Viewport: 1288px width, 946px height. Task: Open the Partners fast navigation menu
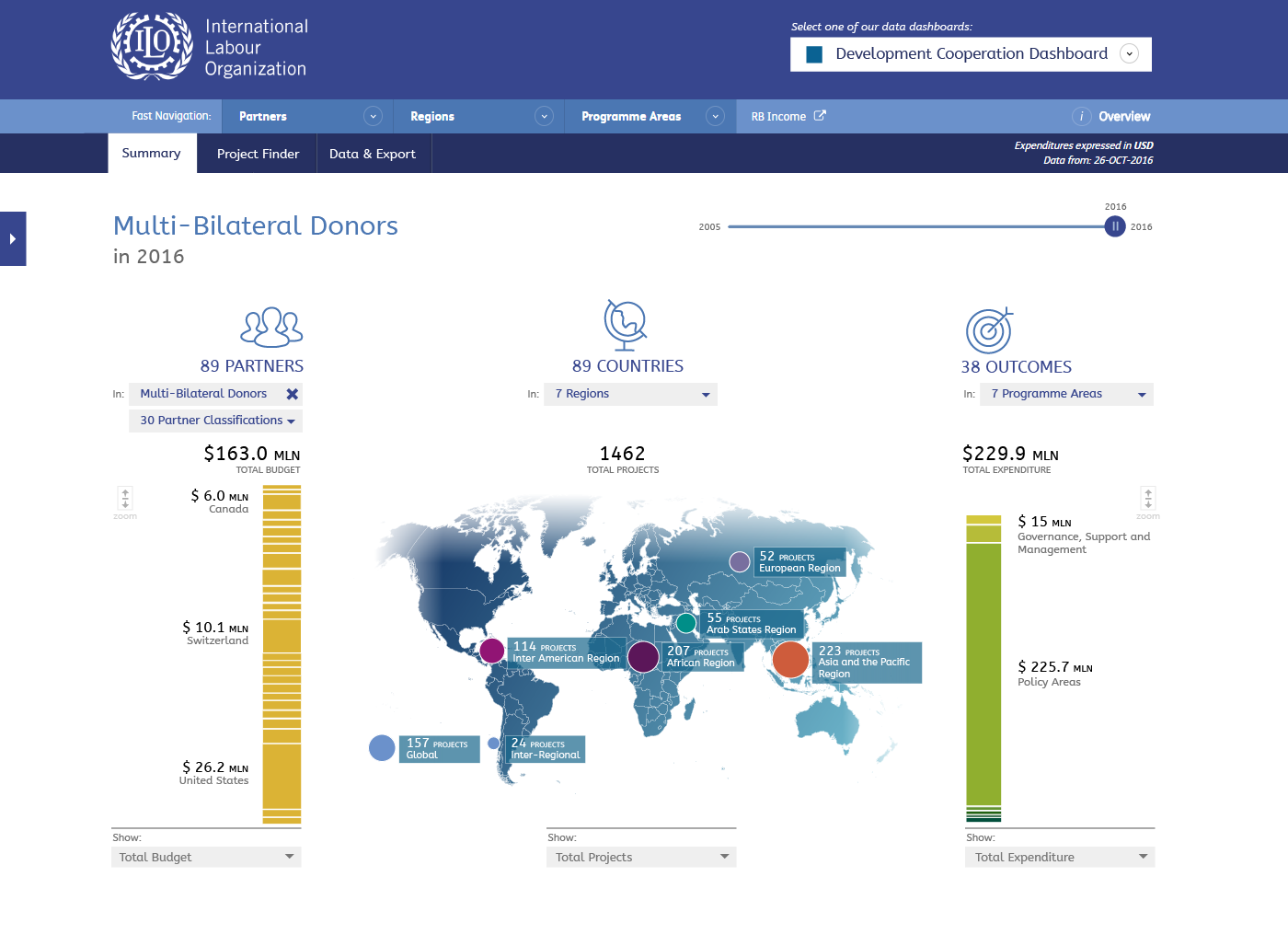click(309, 117)
